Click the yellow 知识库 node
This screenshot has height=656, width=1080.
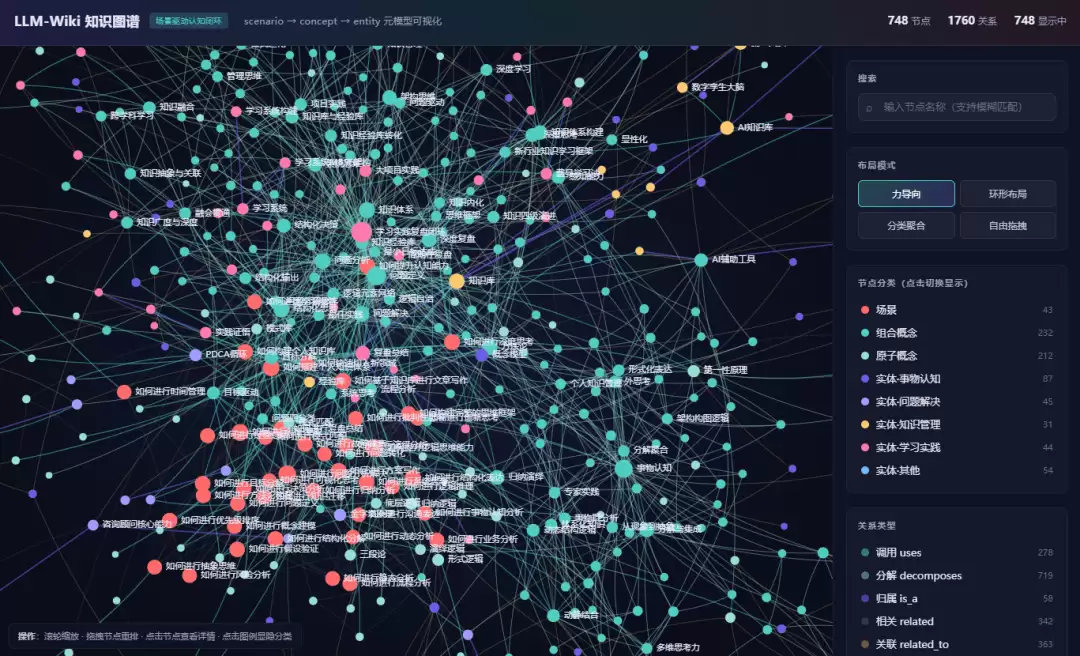pyautogui.click(x=457, y=281)
